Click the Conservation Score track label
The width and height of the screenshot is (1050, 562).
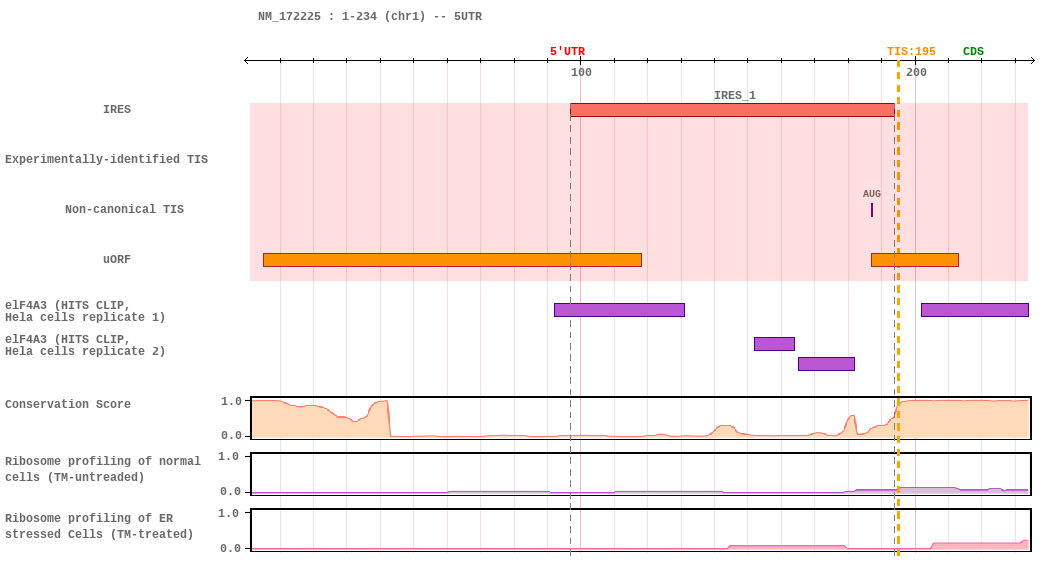(68, 404)
